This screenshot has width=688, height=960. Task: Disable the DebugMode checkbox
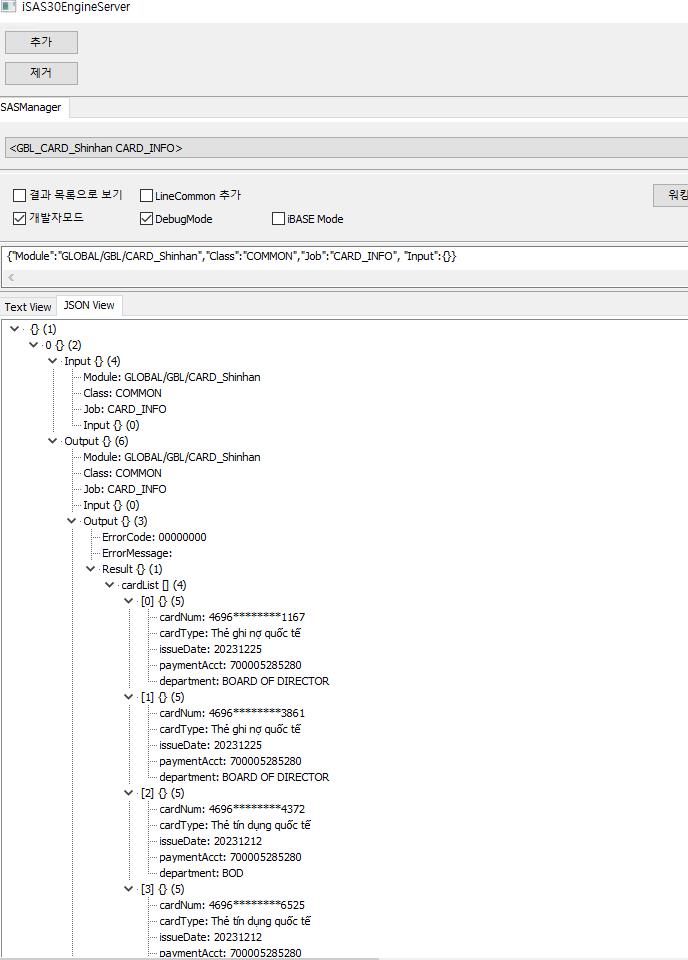pos(146,219)
